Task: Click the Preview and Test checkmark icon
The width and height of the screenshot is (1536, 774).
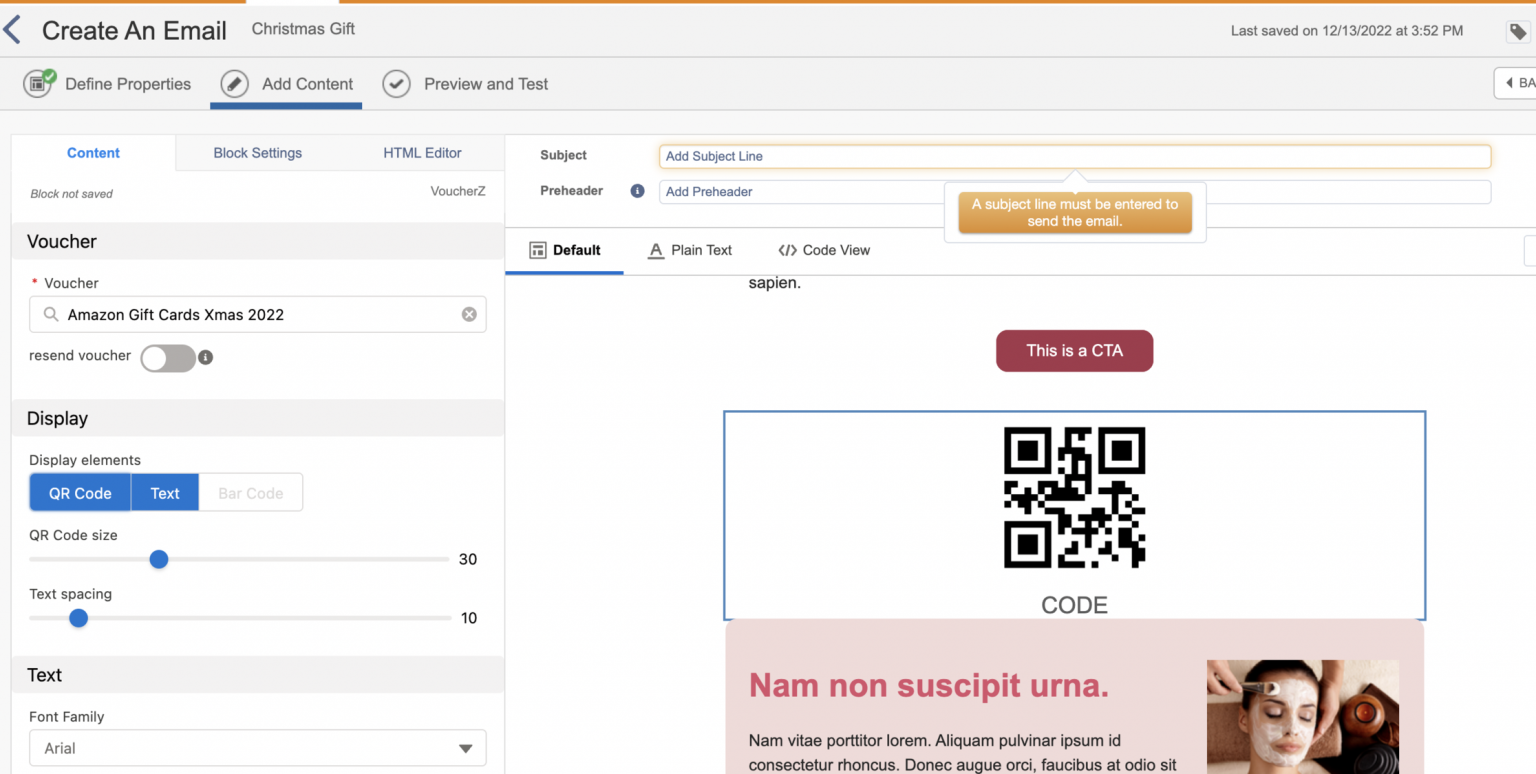Action: coord(396,84)
